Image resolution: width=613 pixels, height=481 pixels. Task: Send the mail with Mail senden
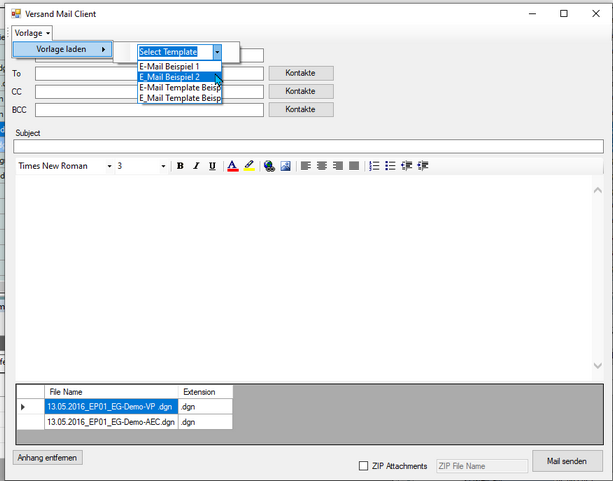567,461
